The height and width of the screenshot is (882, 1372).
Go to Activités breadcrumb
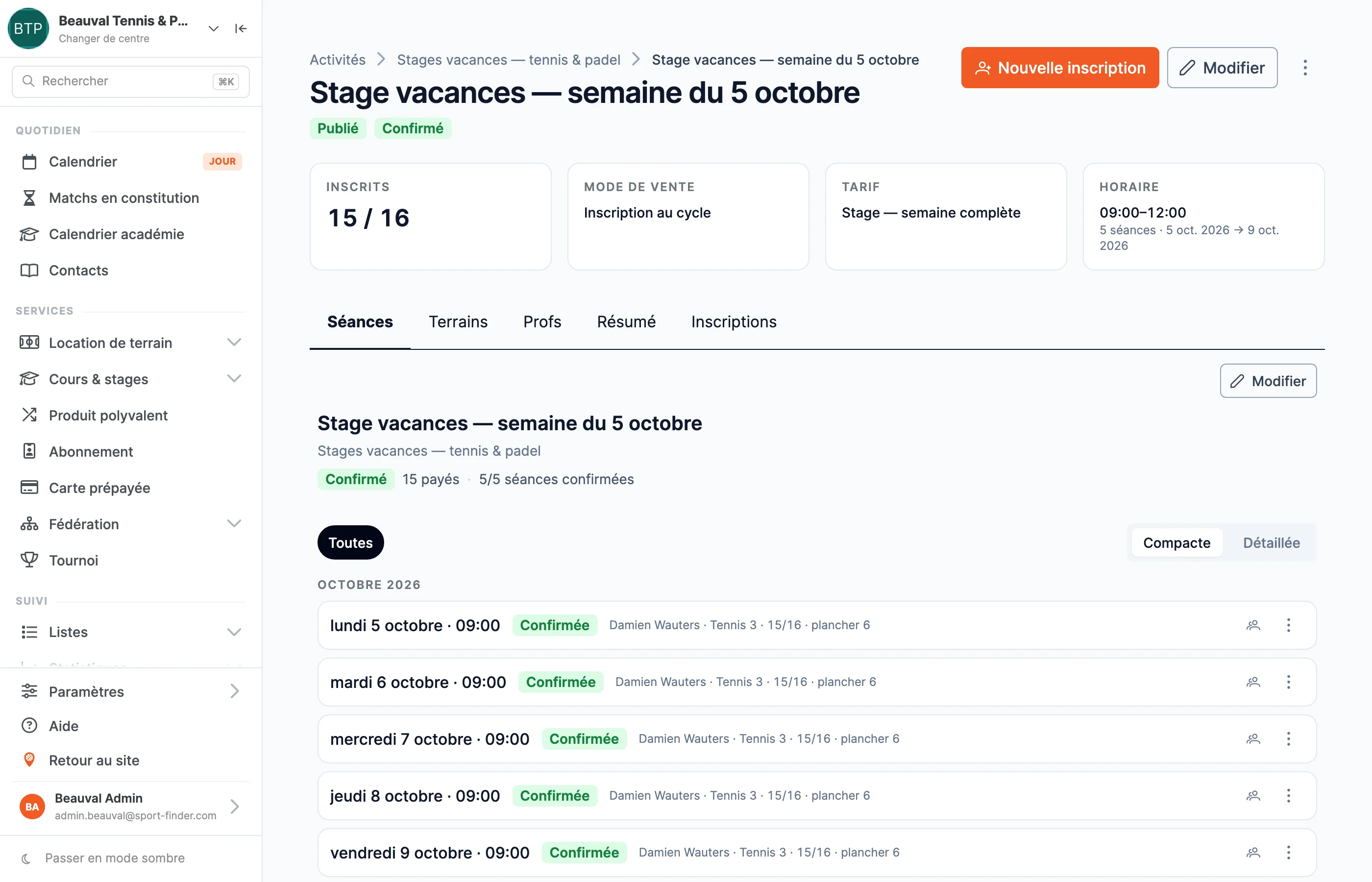tap(337, 60)
